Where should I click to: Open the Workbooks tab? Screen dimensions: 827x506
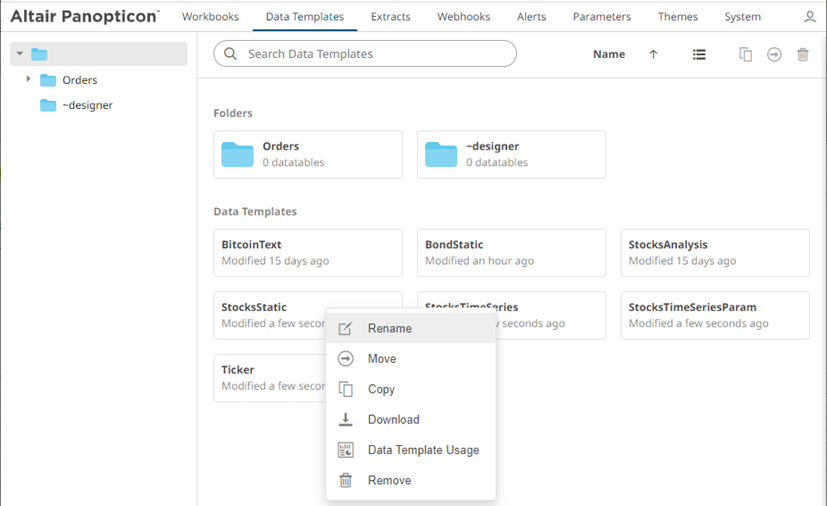click(210, 17)
